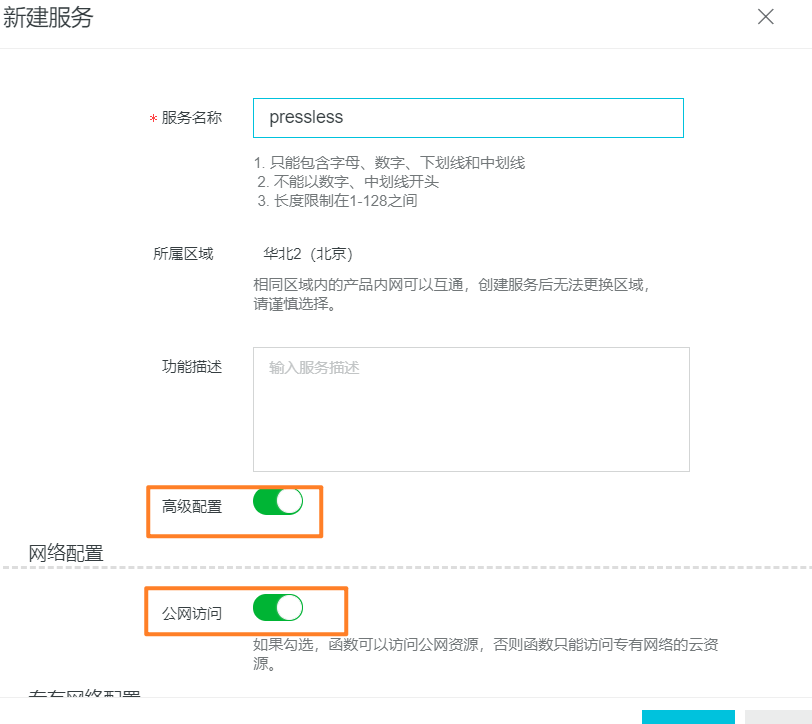Close the 新建服务 dialog
Image resolution: width=812 pixels, height=724 pixels.
point(765,17)
